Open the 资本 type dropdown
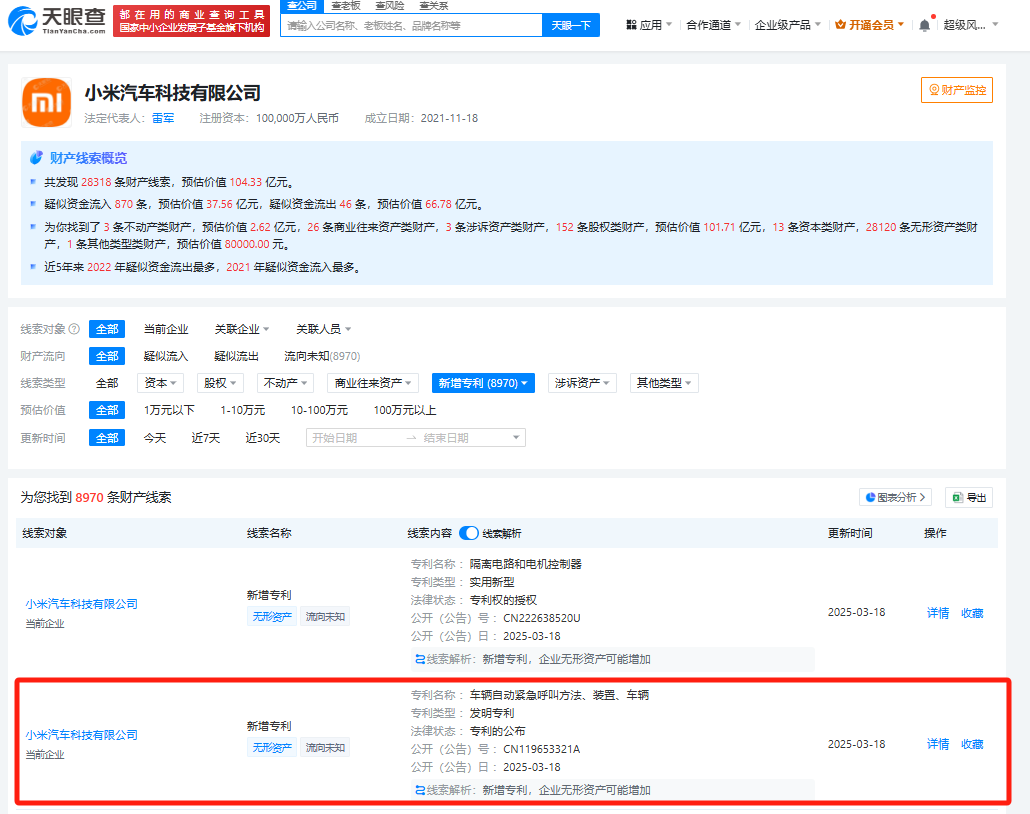1030x814 pixels. tap(161, 383)
